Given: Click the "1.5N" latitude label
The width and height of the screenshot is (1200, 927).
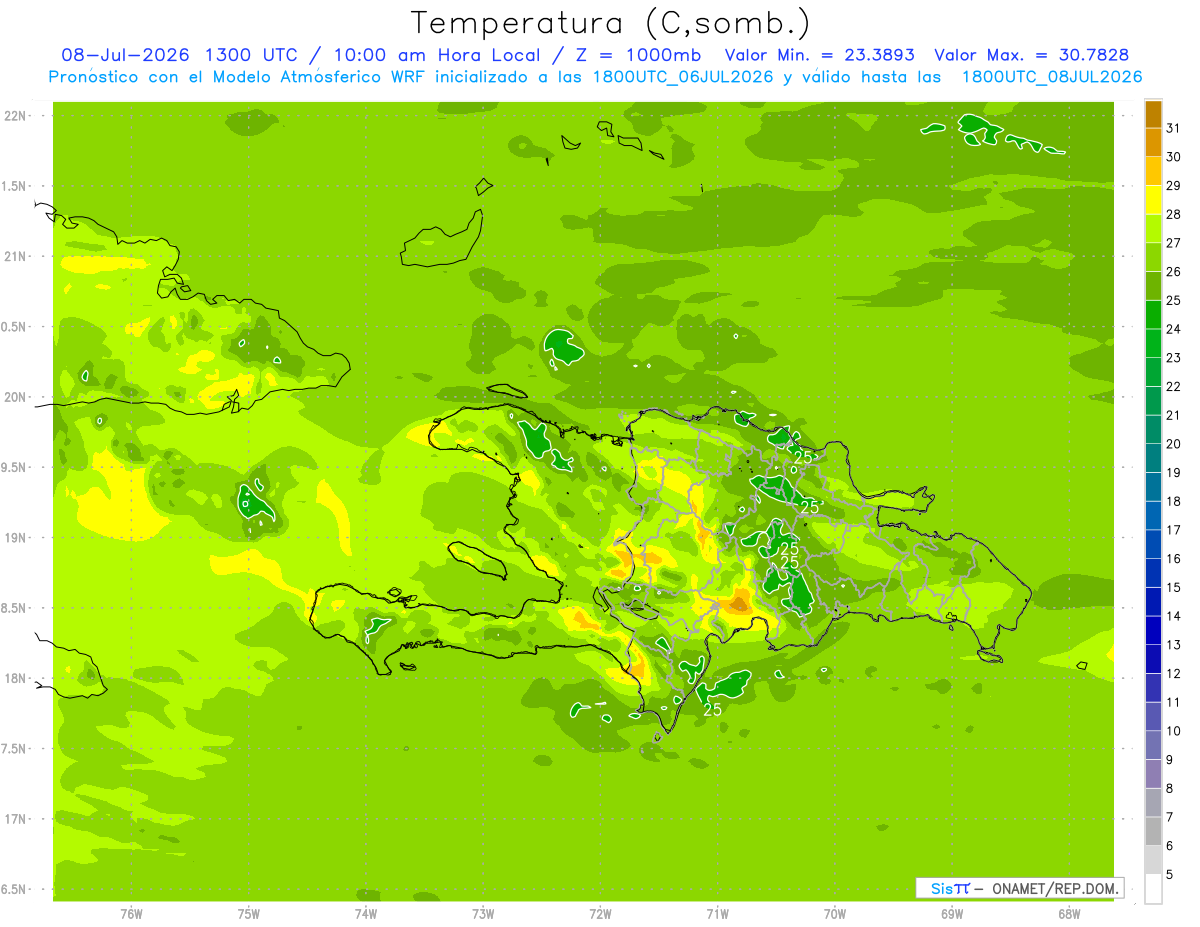Looking at the screenshot, I should tap(15, 186).
